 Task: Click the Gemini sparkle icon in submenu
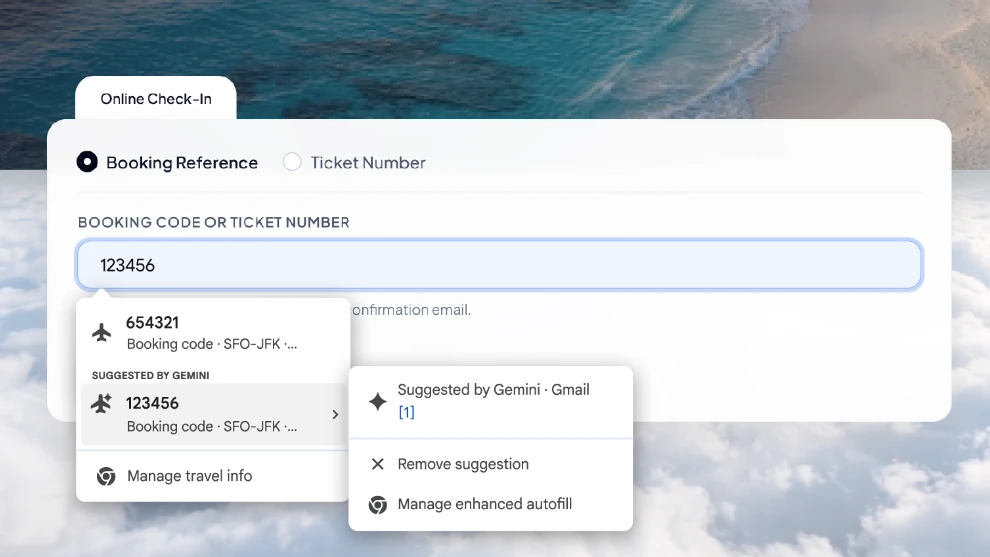[378, 401]
